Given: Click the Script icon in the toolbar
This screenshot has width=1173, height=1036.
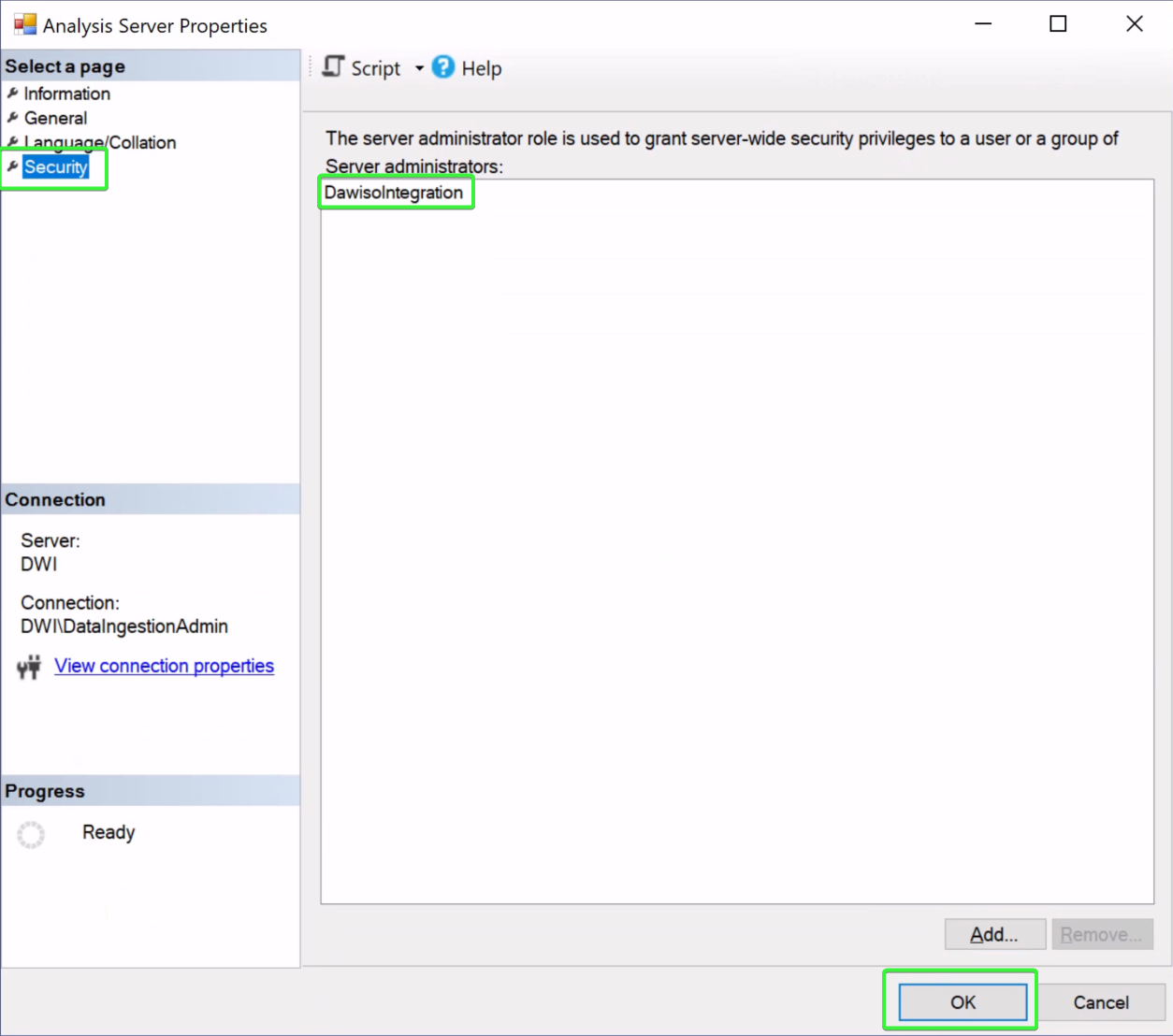Looking at the screenshot, I should 333,67.
